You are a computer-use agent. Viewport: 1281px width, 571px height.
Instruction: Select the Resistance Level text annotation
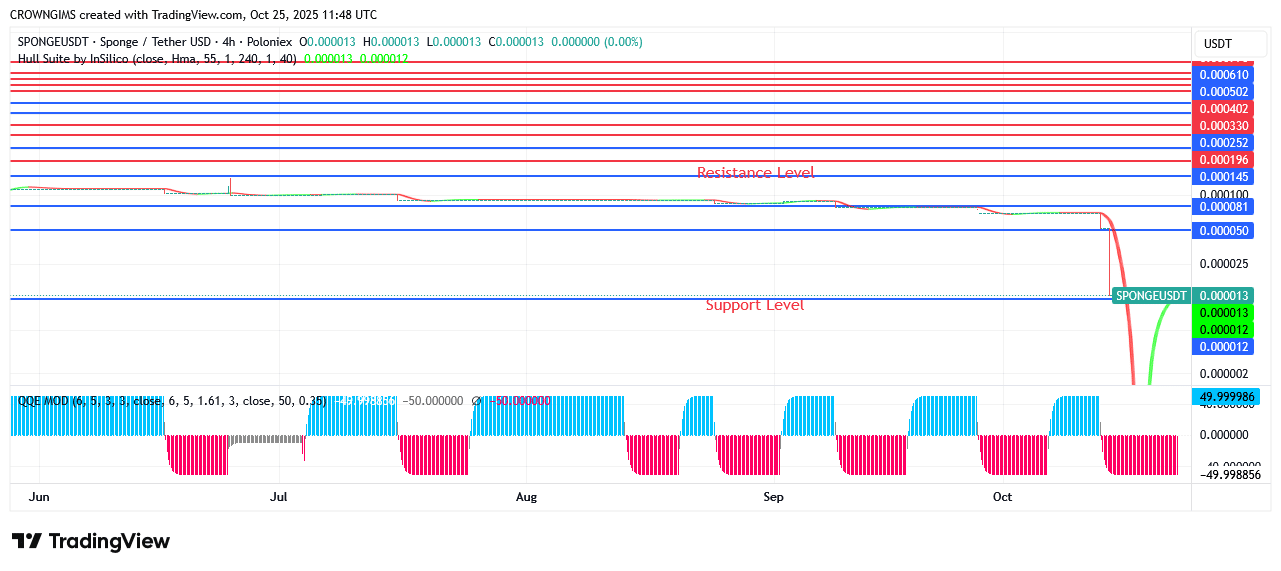point(755,173)
